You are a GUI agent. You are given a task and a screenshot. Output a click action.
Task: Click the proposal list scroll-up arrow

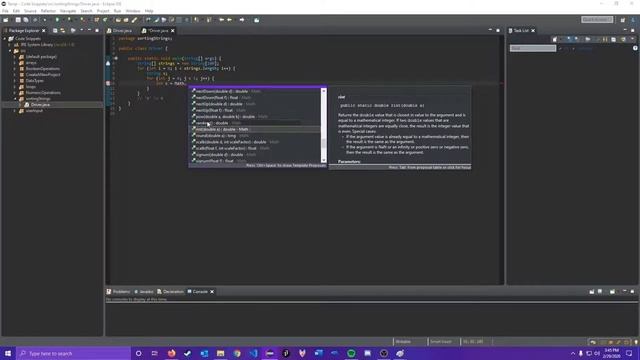click(x=324, y=91)
